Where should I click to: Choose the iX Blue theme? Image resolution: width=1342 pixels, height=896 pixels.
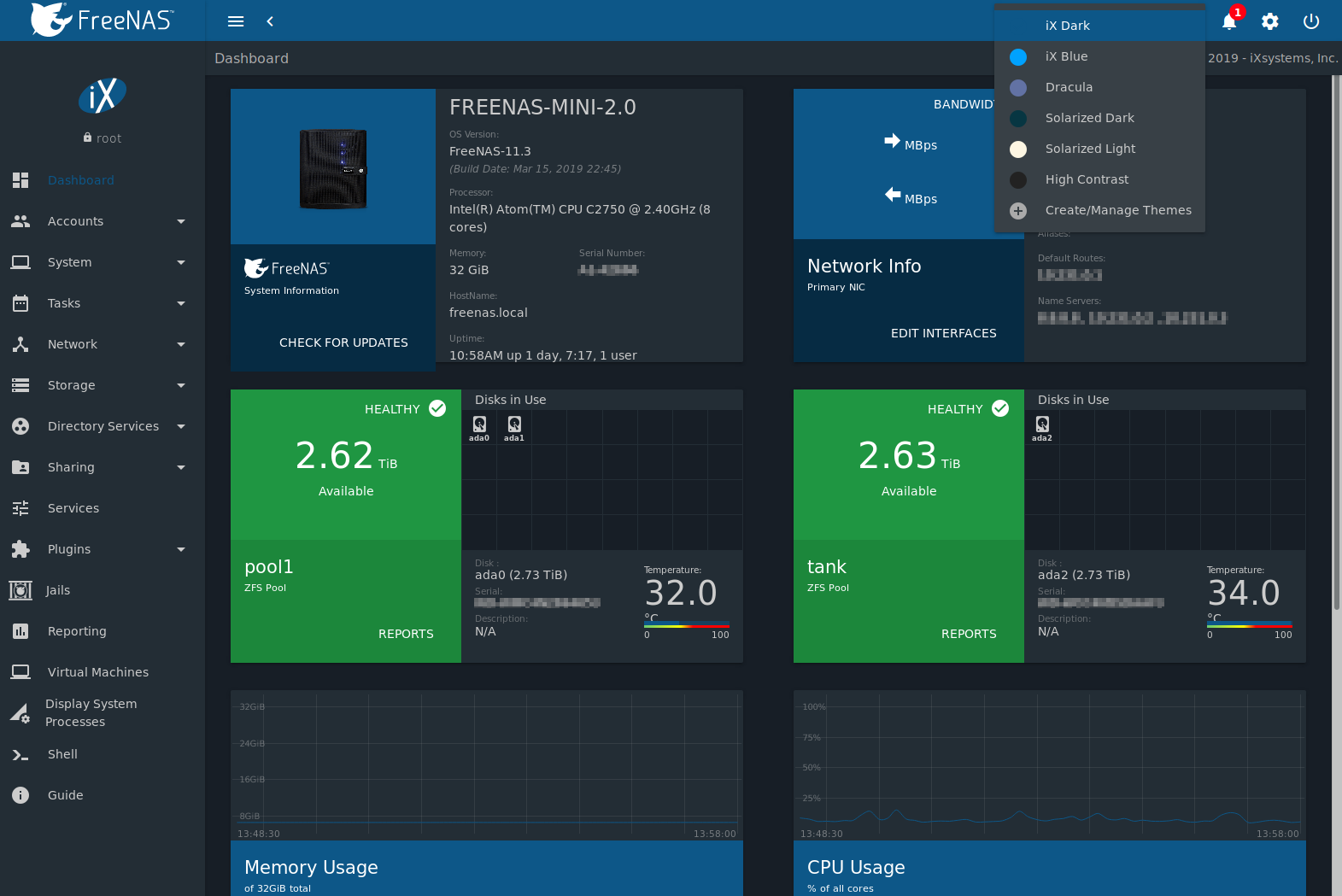click(1100, 56)
